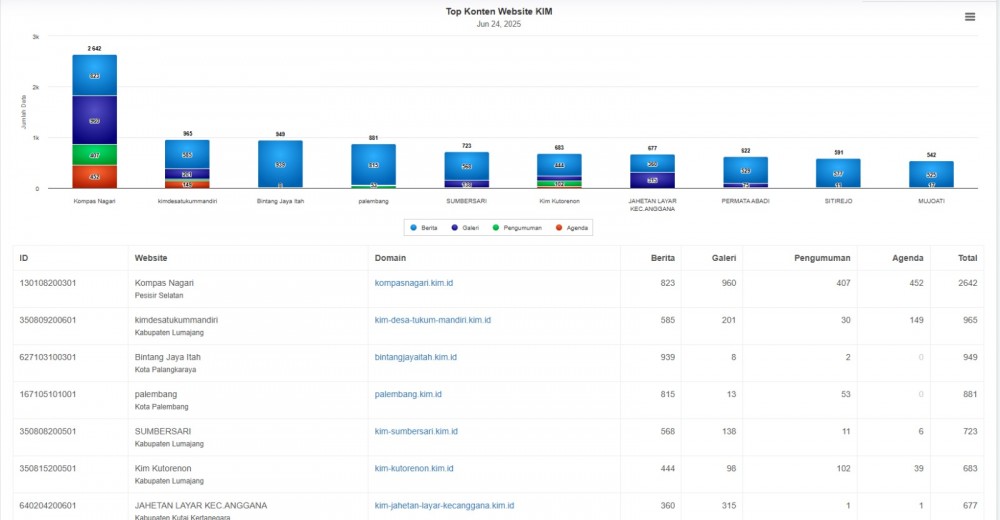Toggle the Pengumuman legend series
1000x520 pixels.
[517, 228]
